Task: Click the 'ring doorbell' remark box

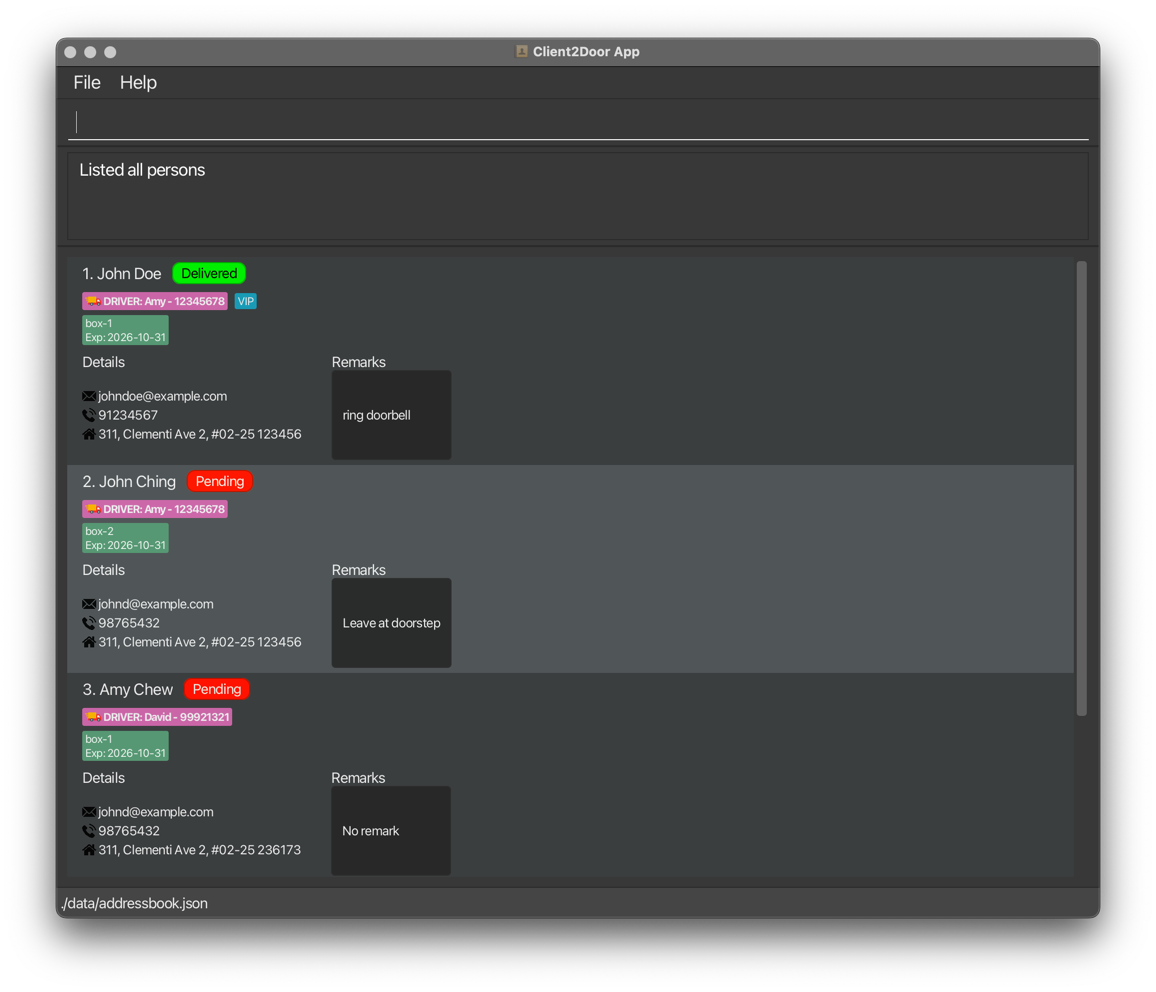Action: click(391, 415)
